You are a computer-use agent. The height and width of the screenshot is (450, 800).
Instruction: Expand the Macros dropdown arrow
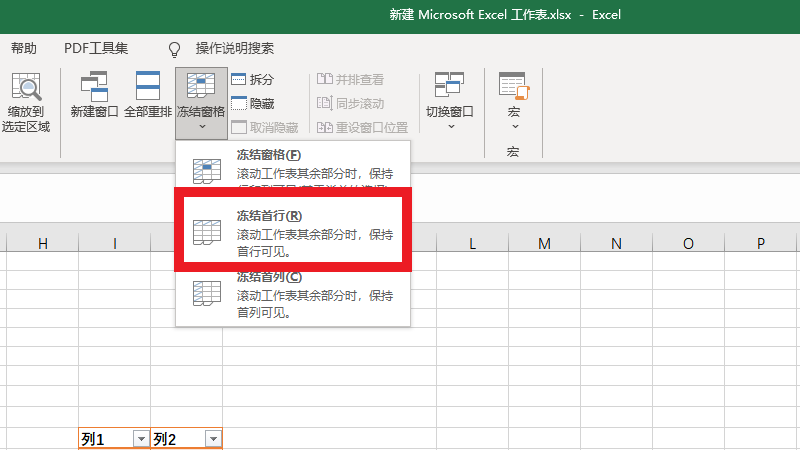tap(513, 127)
